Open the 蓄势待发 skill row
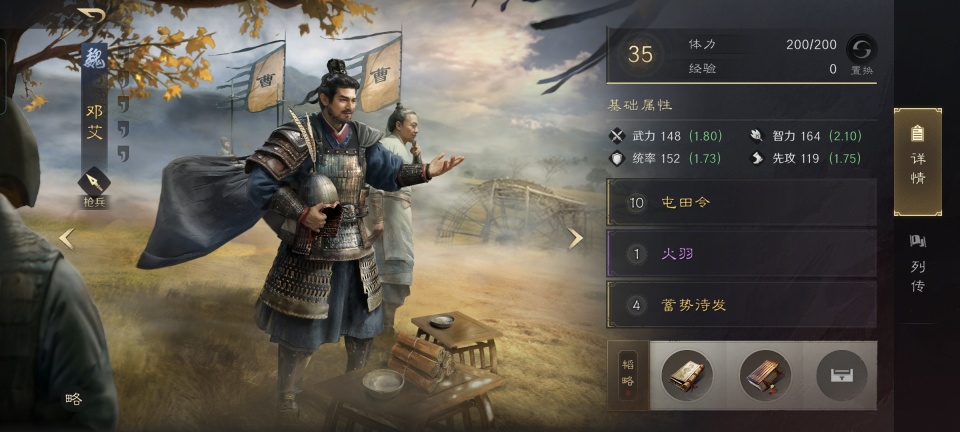The image size is (960, 432). [741, 305]
